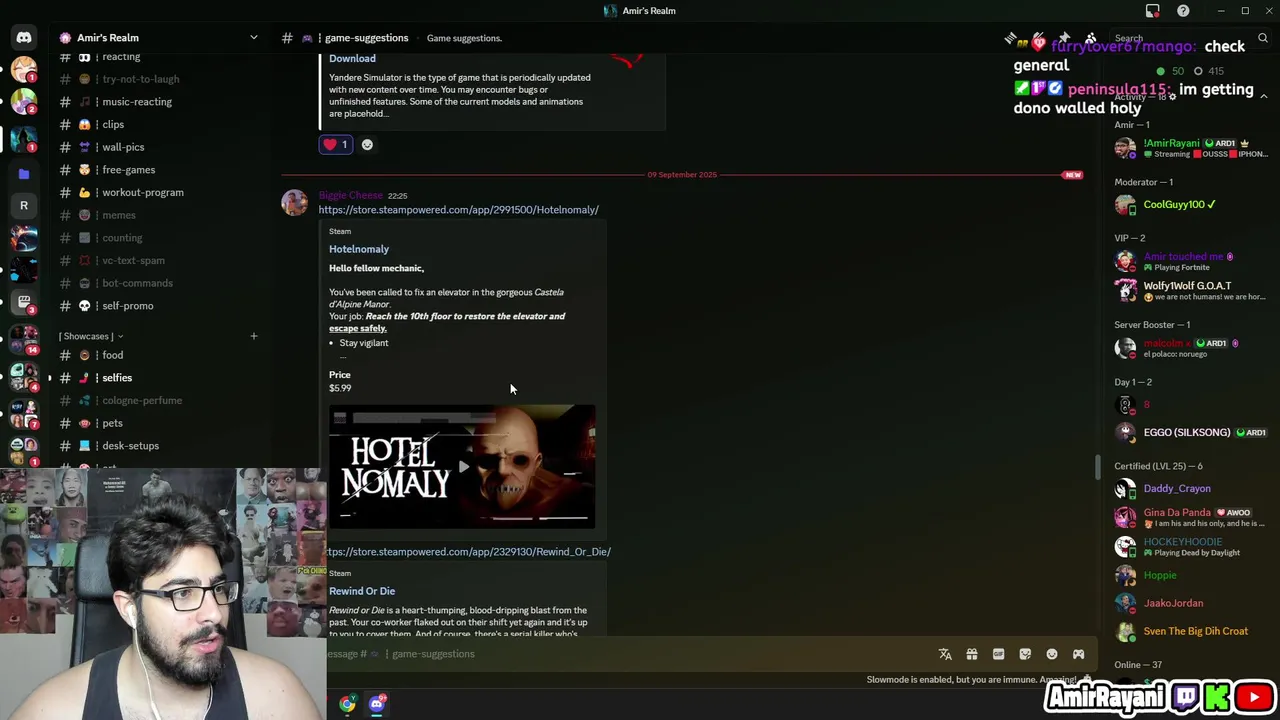The height and width of the screenshot is (720, 1280).
Task: Open the server with letter R icon
Action: (x=24, y=205)
